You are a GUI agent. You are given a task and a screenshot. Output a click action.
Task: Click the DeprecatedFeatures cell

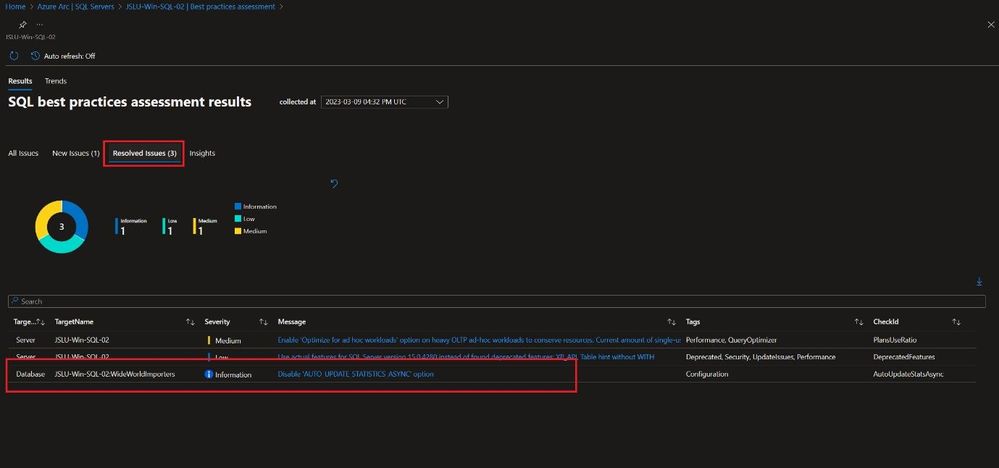903,357
